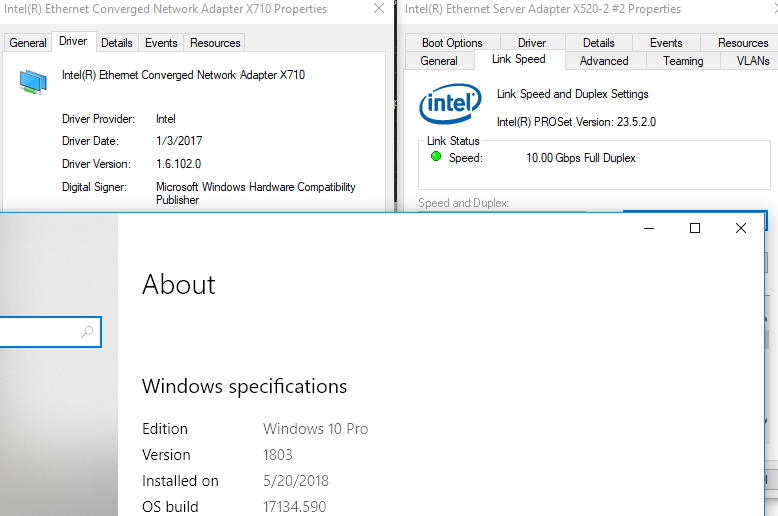Click Intel(R) PROSet Version: 23.5.2.0 text
Viewport: 778px width, 516px height.
[576, 122]
